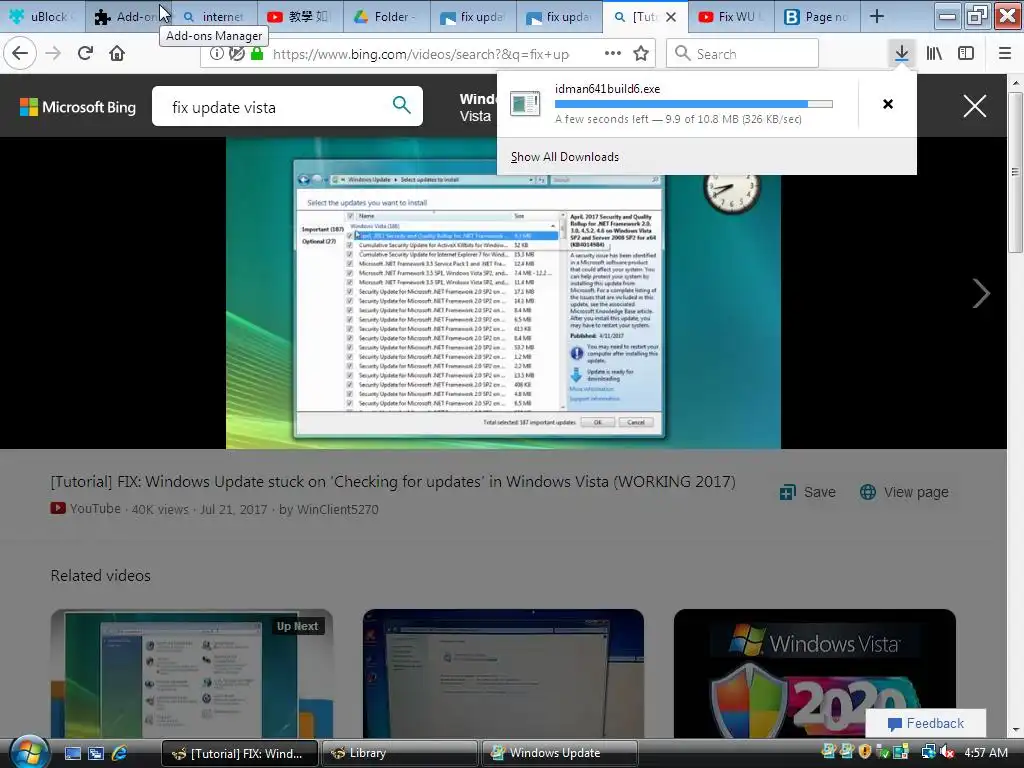Viewport: 1024px width, 768px height.
Task: Click the Microsoft Bing logo
Action: point(78,107)
